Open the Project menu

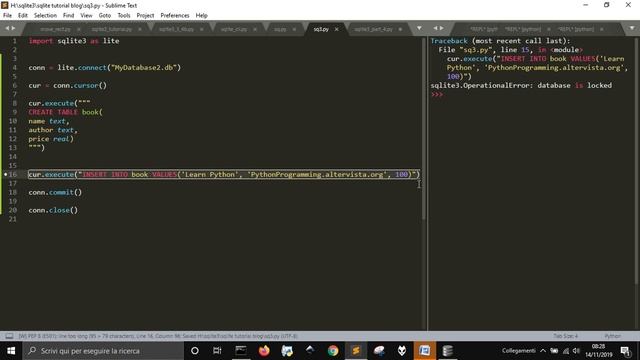[145, 16]
